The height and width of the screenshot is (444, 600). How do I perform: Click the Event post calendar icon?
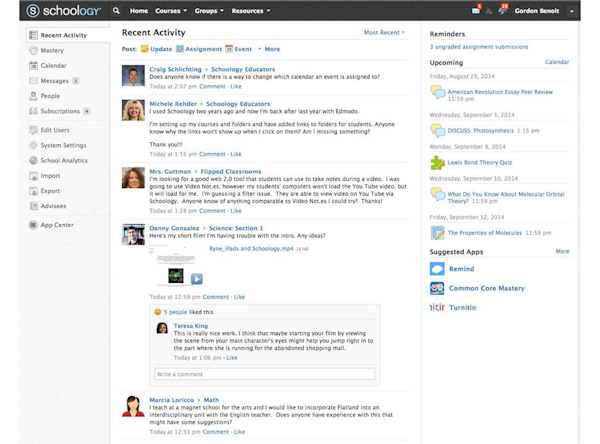229,49
